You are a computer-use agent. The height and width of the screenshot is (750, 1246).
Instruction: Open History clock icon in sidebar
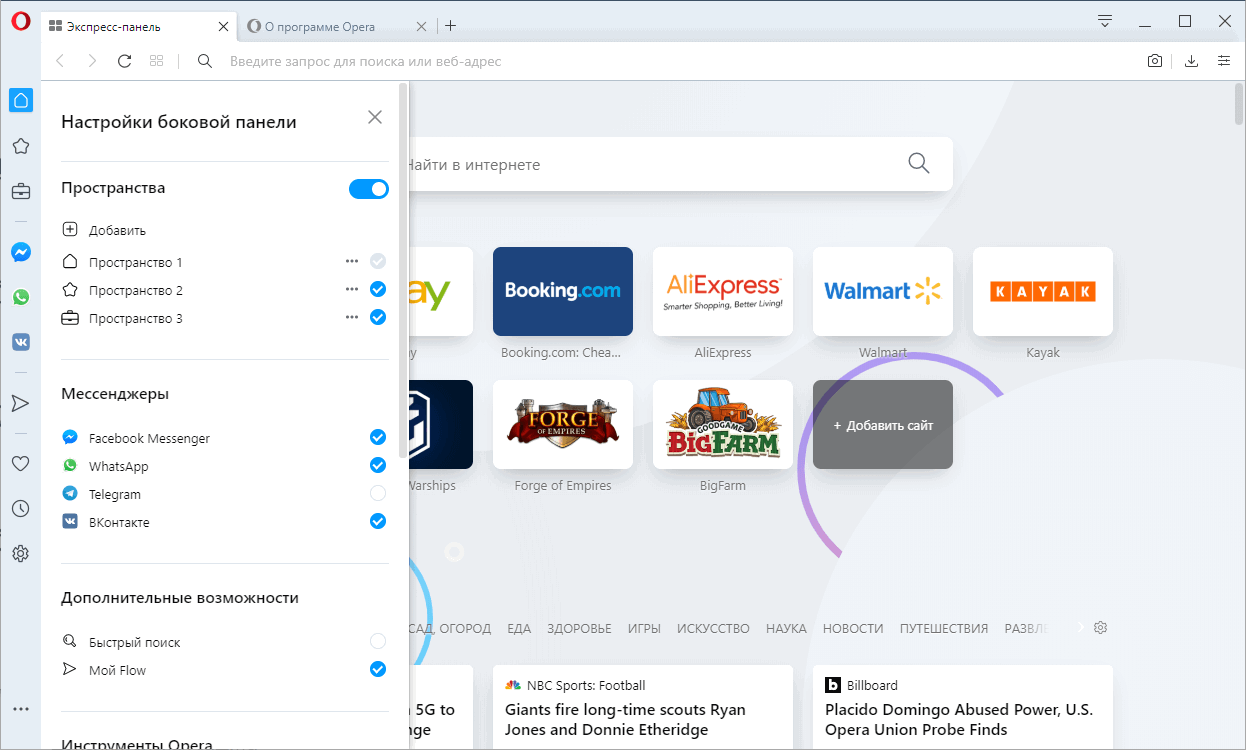[20, 509]
